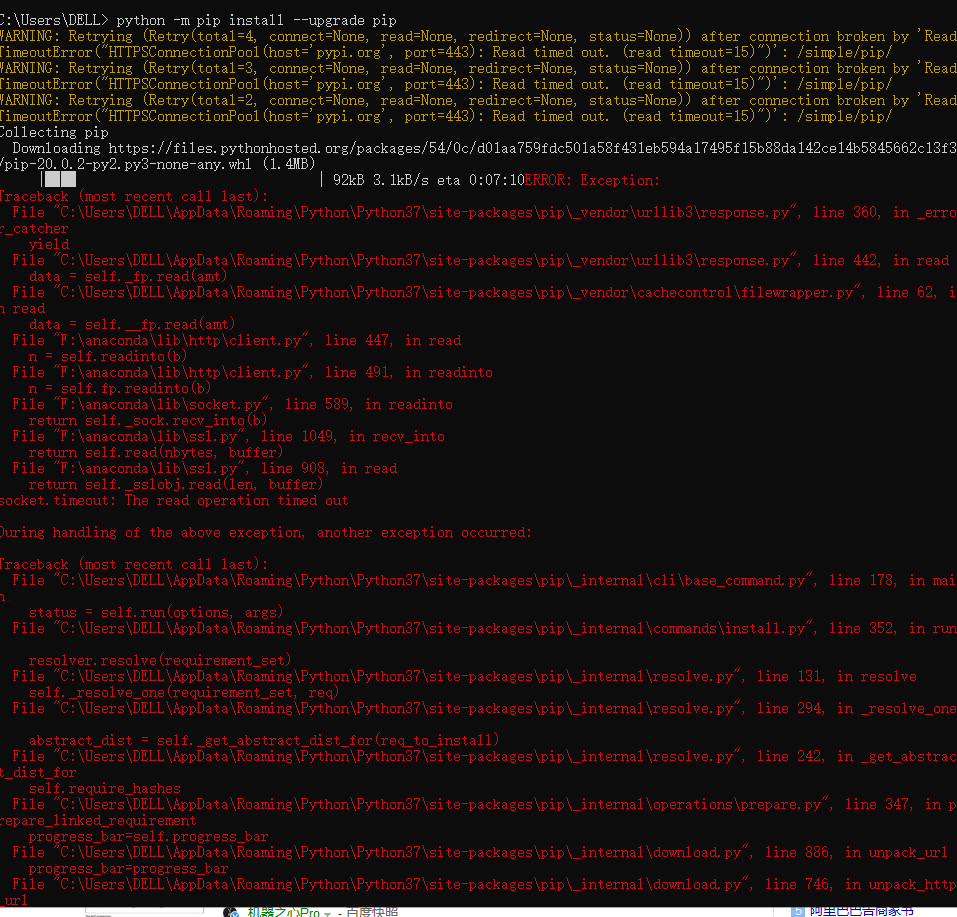Click the base_command.py line 178 reference

click(x=450, y=579)
